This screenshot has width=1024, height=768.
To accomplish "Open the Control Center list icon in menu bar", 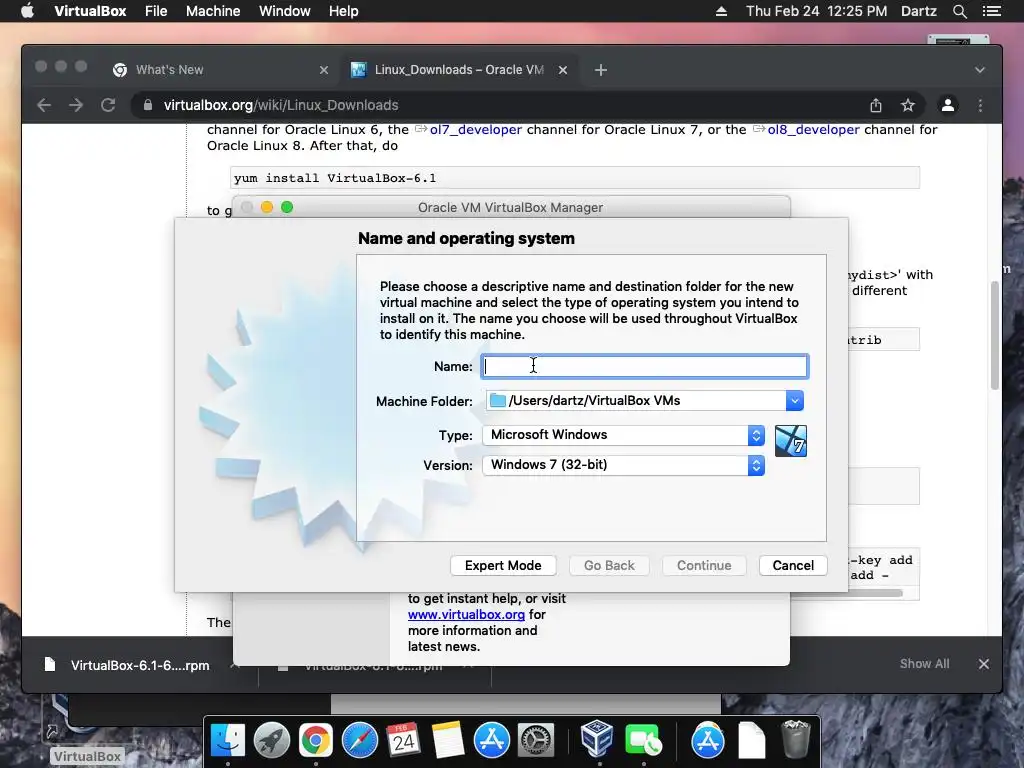I will [x=991, y=11].
